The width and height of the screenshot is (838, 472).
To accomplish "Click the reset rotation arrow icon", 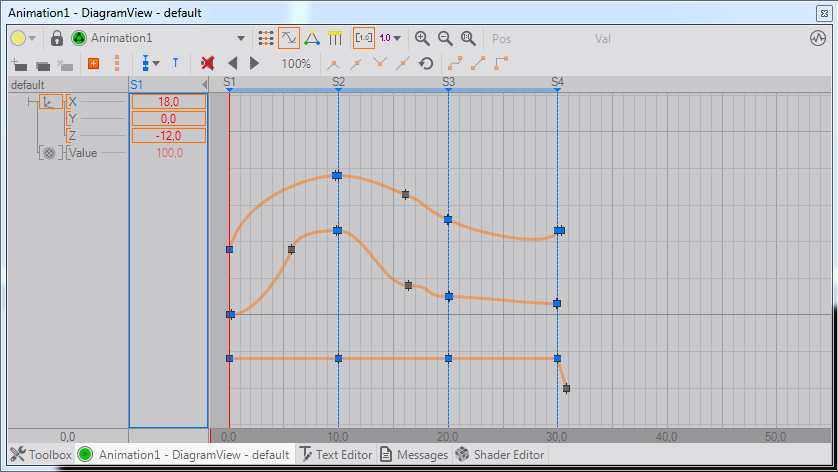I will (426, 63).
